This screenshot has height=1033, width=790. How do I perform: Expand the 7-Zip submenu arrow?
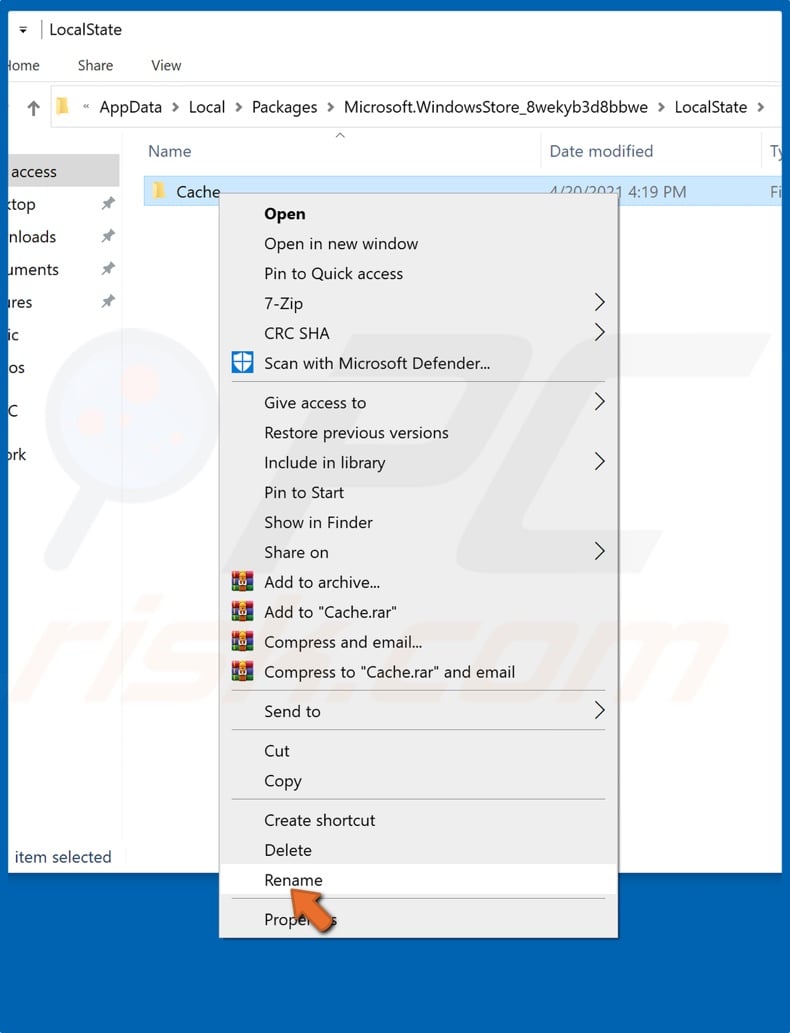click(599, 302)
